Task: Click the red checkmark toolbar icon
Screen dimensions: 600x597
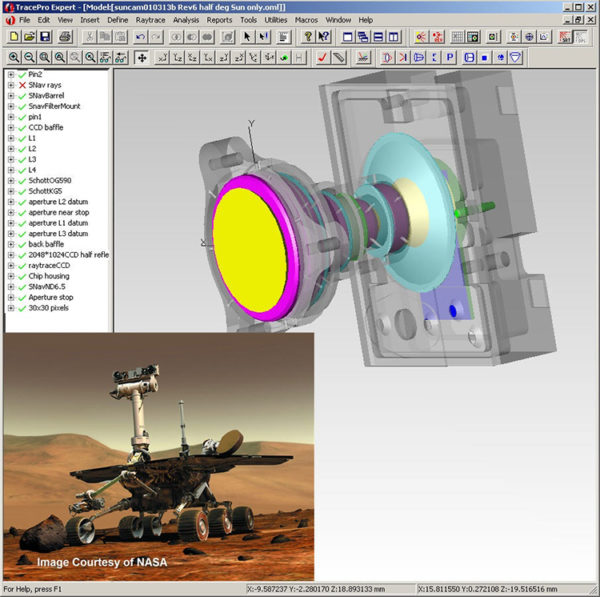Action: coord(322,57)
